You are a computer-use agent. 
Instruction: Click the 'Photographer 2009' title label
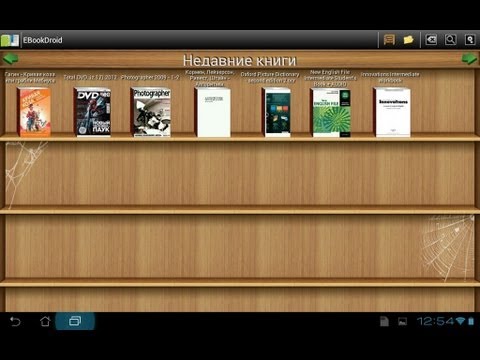click(150, 77)
